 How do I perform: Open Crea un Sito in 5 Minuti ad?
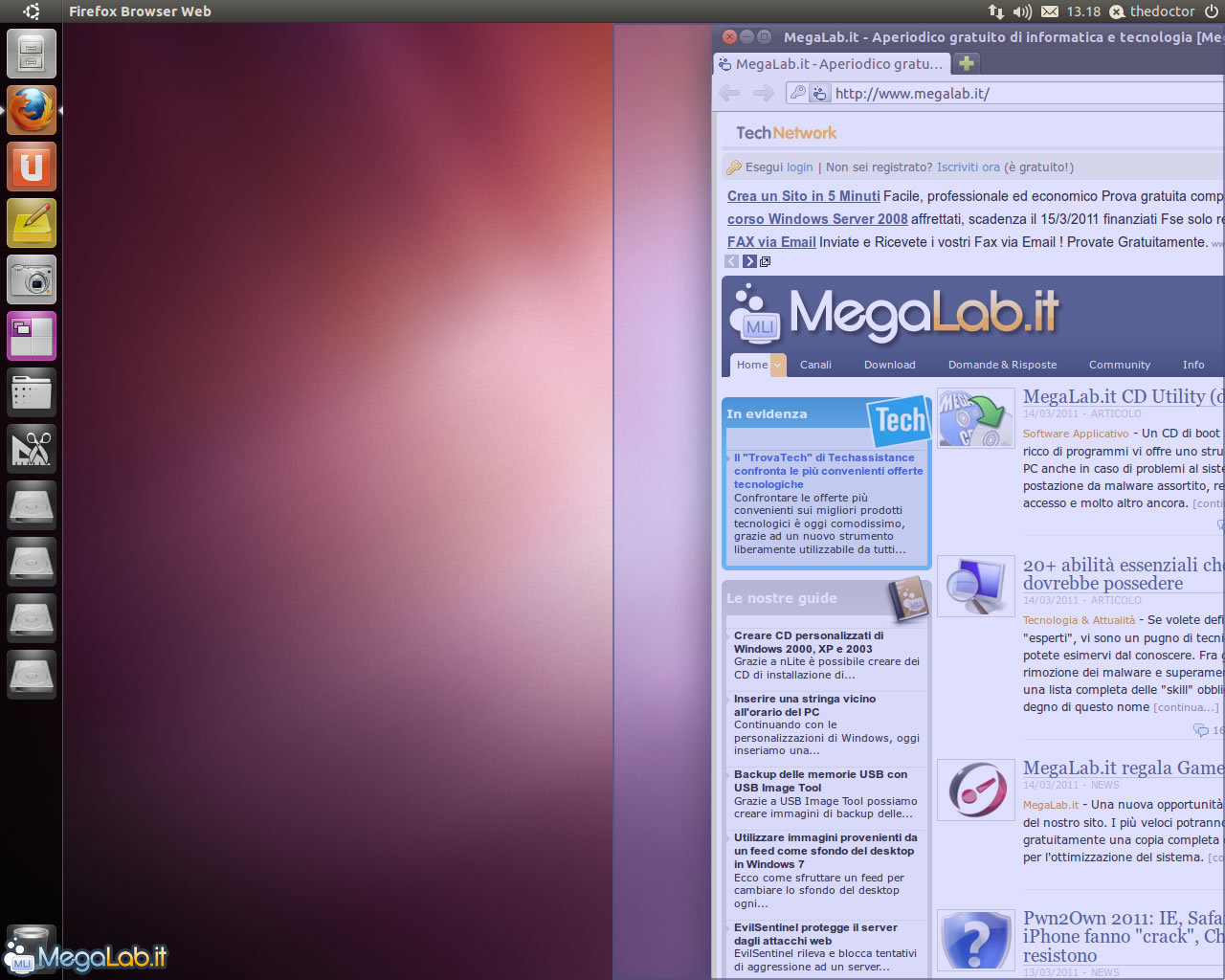click(804, 196)
